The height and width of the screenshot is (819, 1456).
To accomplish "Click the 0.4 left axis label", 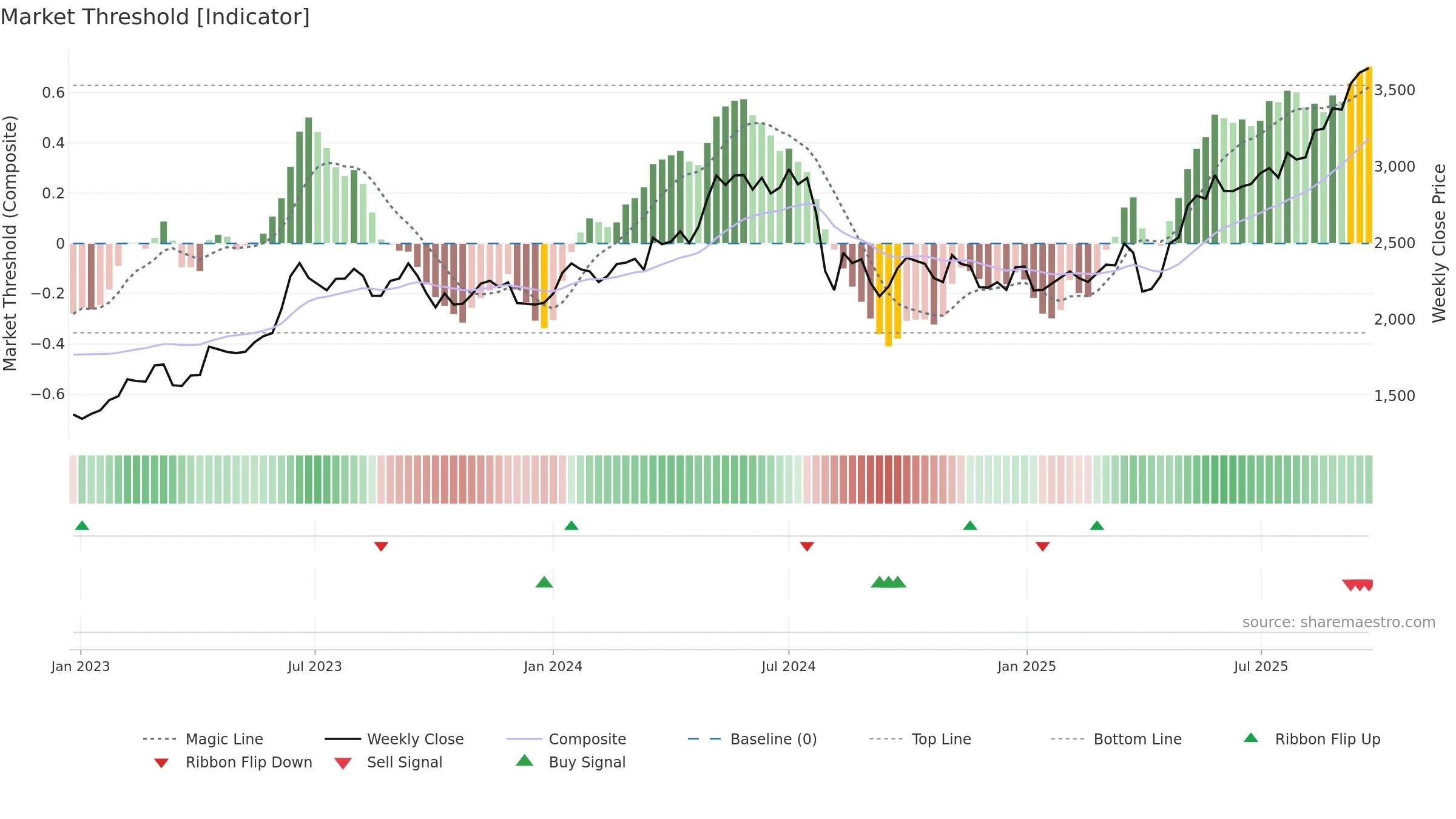I will click(x=53, y=143).
